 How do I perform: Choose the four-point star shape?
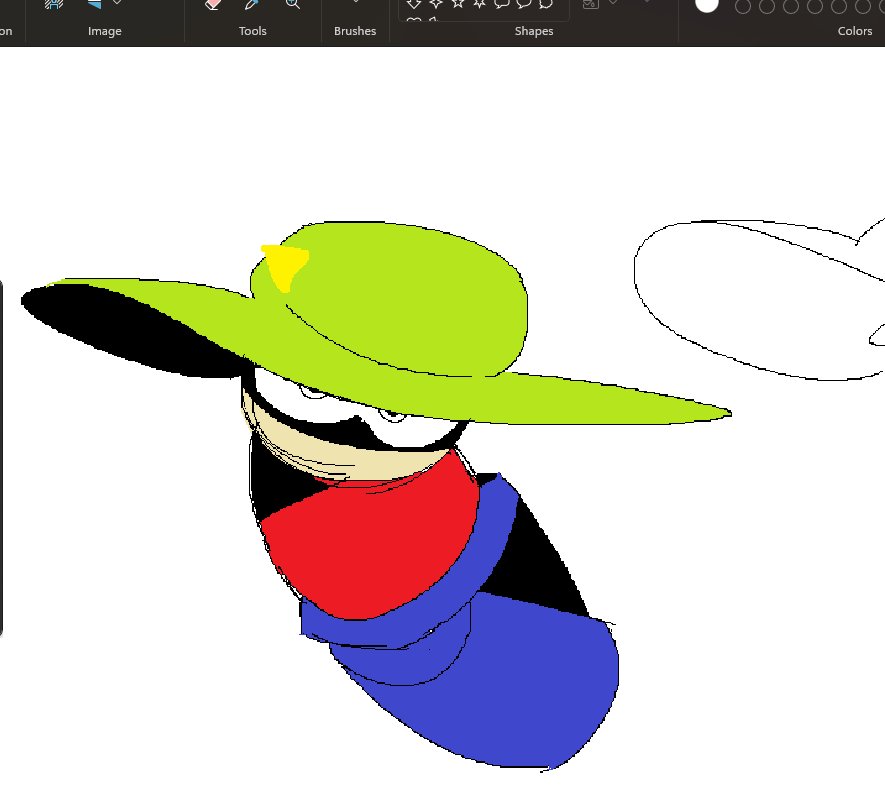[x=436, y=3]
